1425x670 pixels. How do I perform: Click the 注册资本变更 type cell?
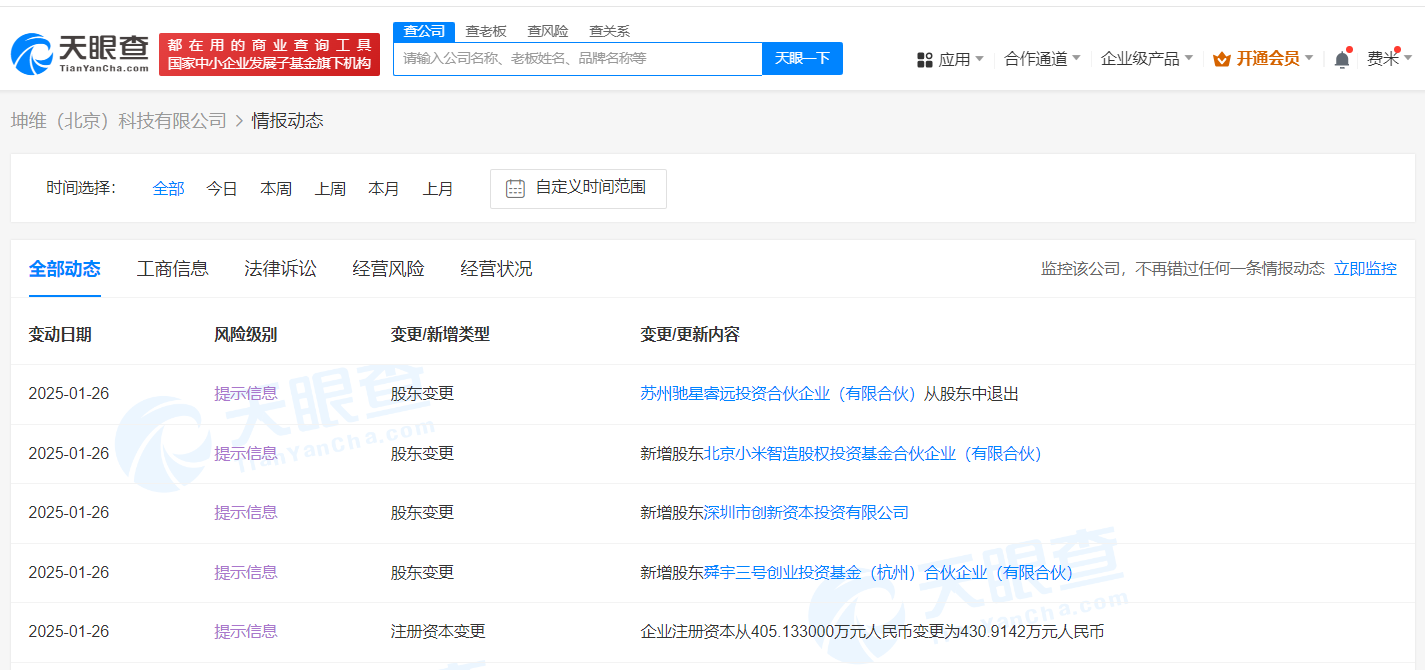click(x=438, y=631)
